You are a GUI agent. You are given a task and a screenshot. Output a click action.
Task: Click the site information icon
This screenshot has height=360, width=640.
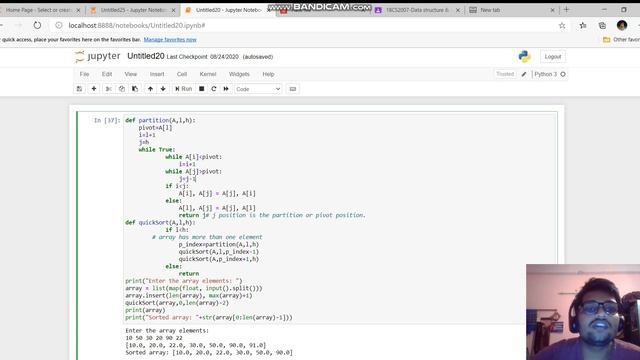point(59,25)
